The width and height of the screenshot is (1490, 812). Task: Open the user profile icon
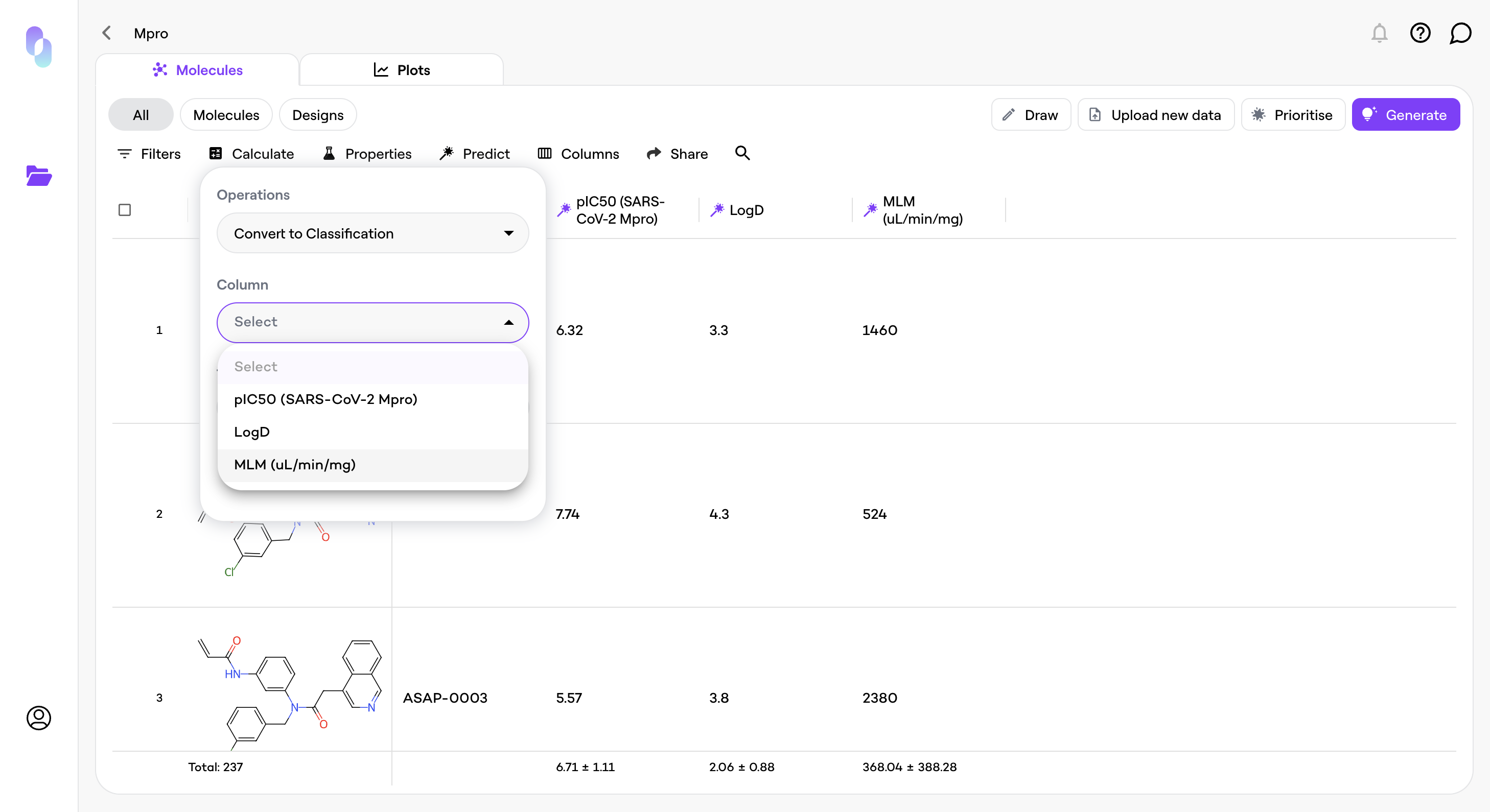click(39, 717)
